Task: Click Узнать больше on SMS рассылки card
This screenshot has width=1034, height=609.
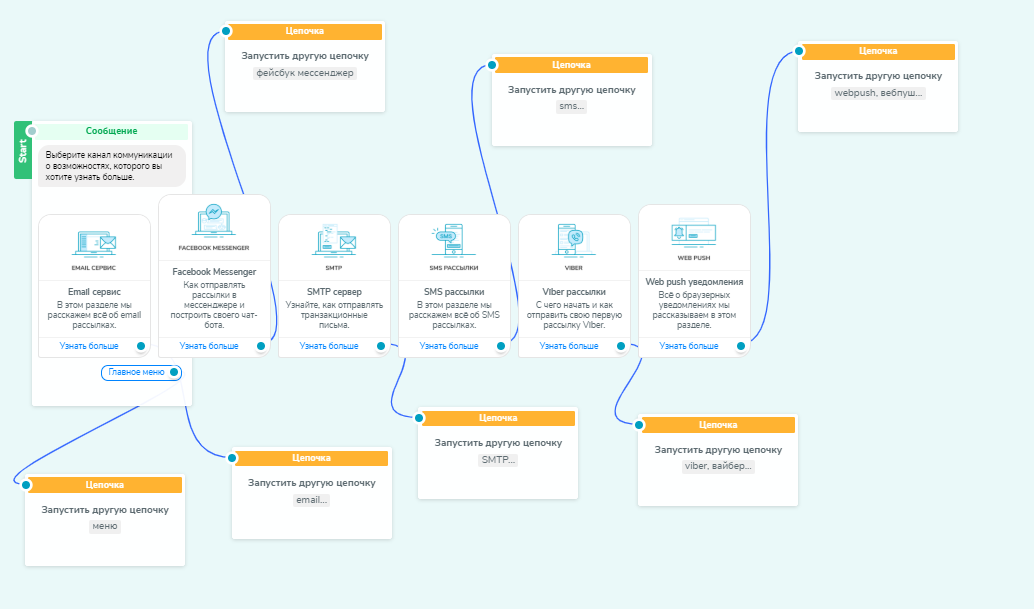Action: 449,346
